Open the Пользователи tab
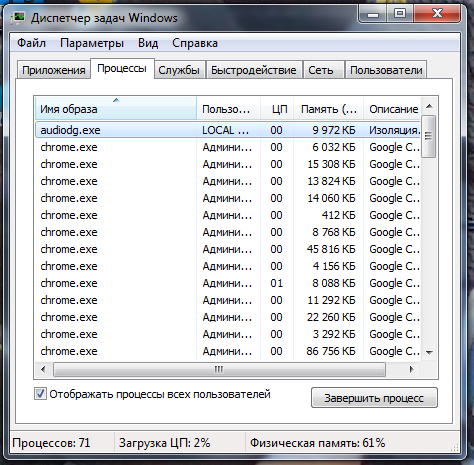 (386, 70)
